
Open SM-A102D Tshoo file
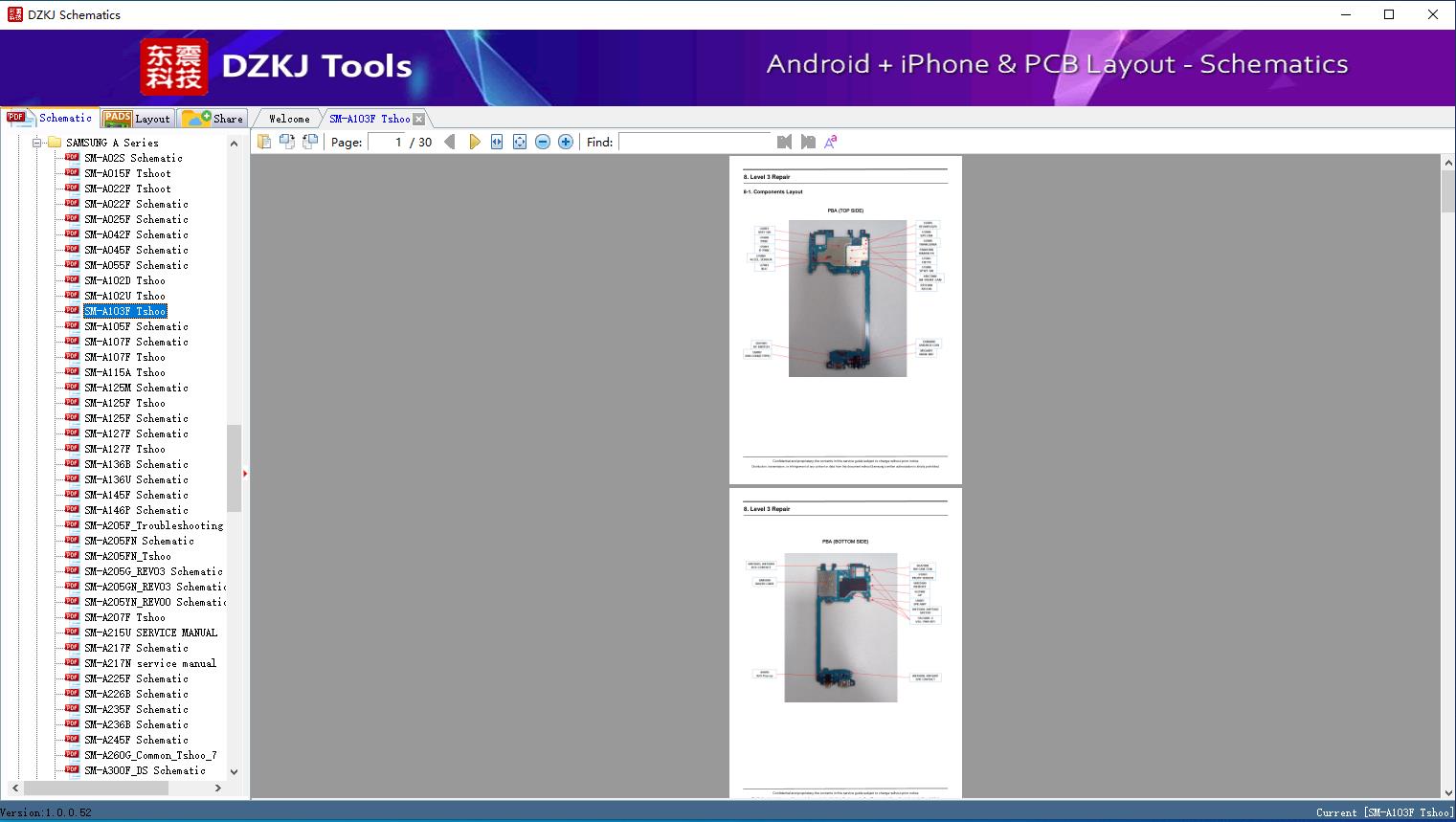pos(124,280)
